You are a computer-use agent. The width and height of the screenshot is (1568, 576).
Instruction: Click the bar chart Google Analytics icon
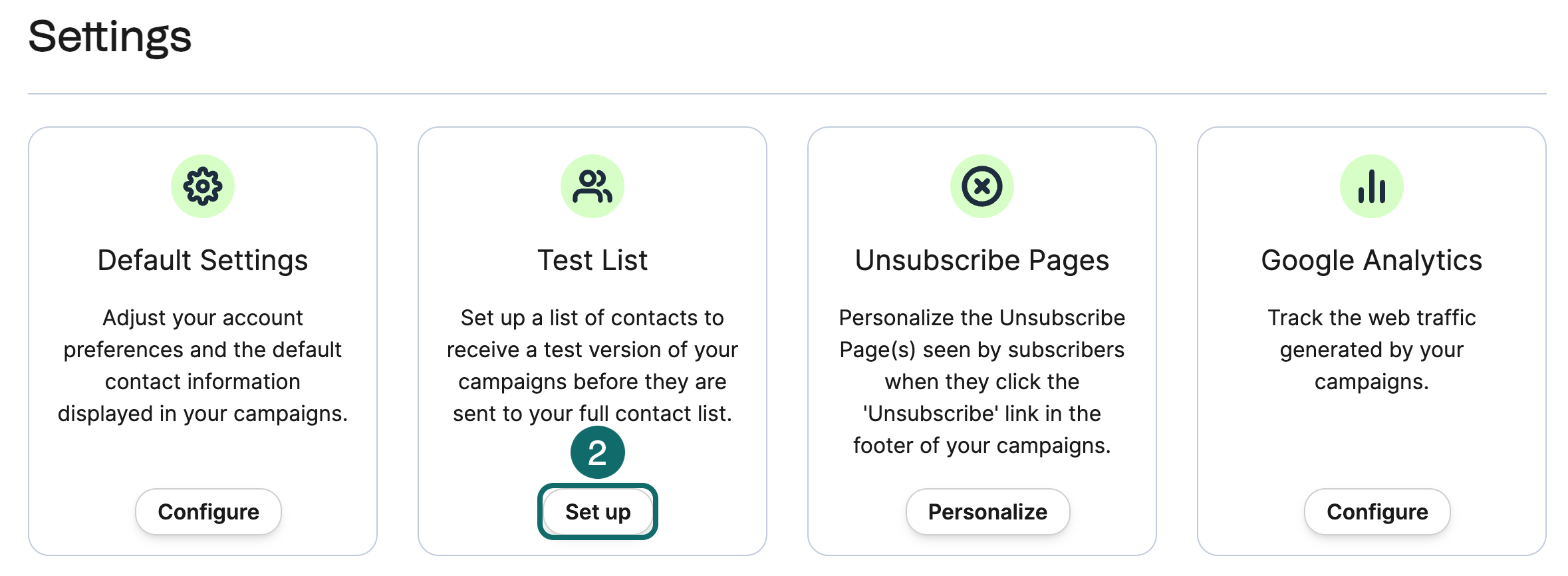[1371, 186]
